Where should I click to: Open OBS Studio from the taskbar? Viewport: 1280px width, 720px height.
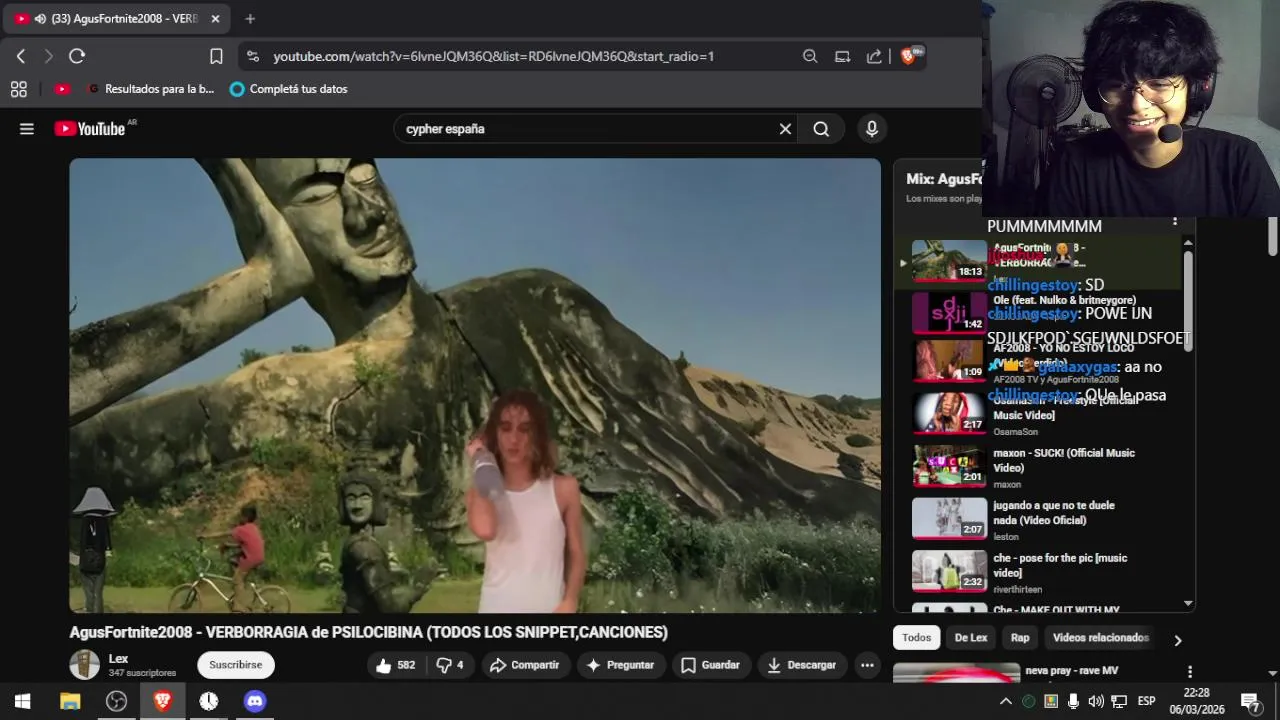point(117,701)
